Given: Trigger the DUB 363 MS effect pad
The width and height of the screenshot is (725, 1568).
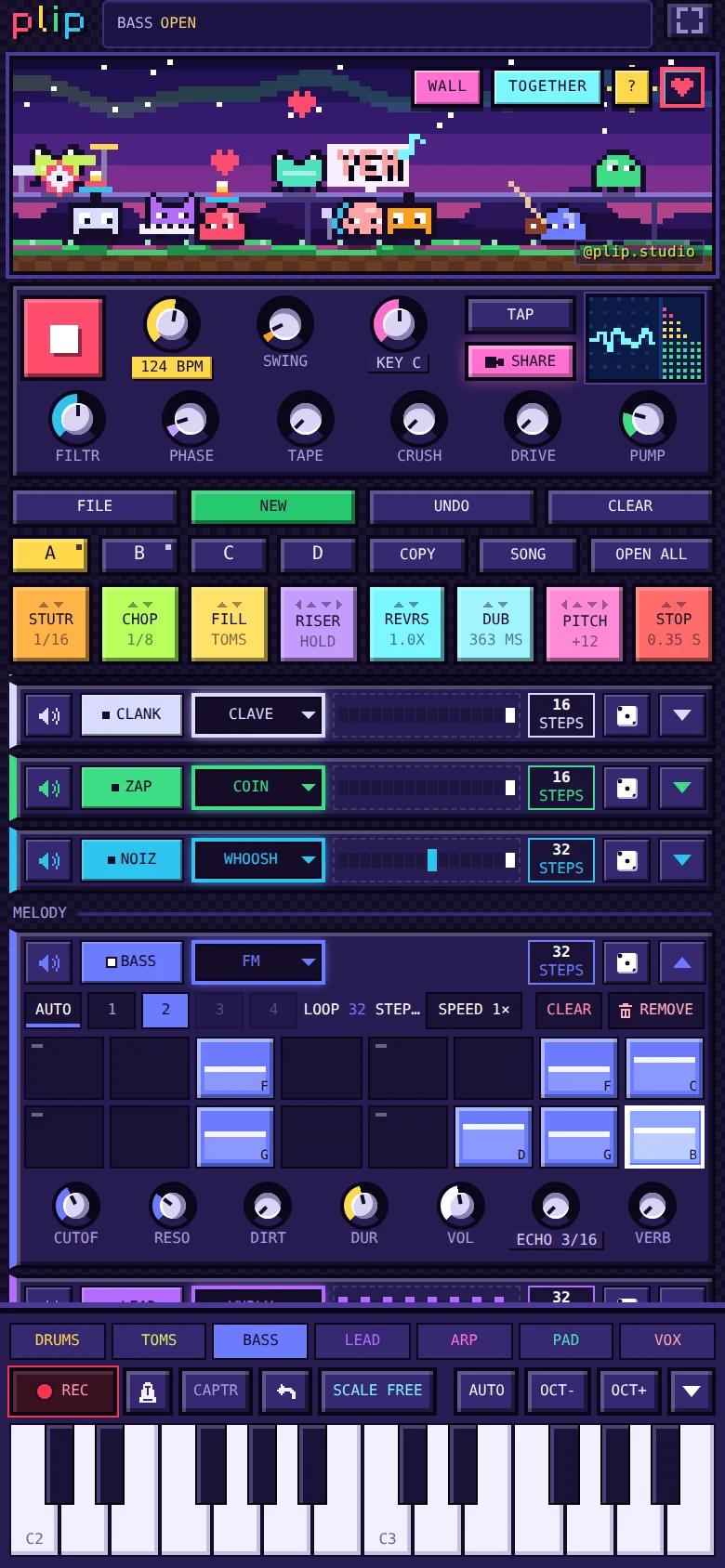Looking at the screenshot, I should click(495, 624).
